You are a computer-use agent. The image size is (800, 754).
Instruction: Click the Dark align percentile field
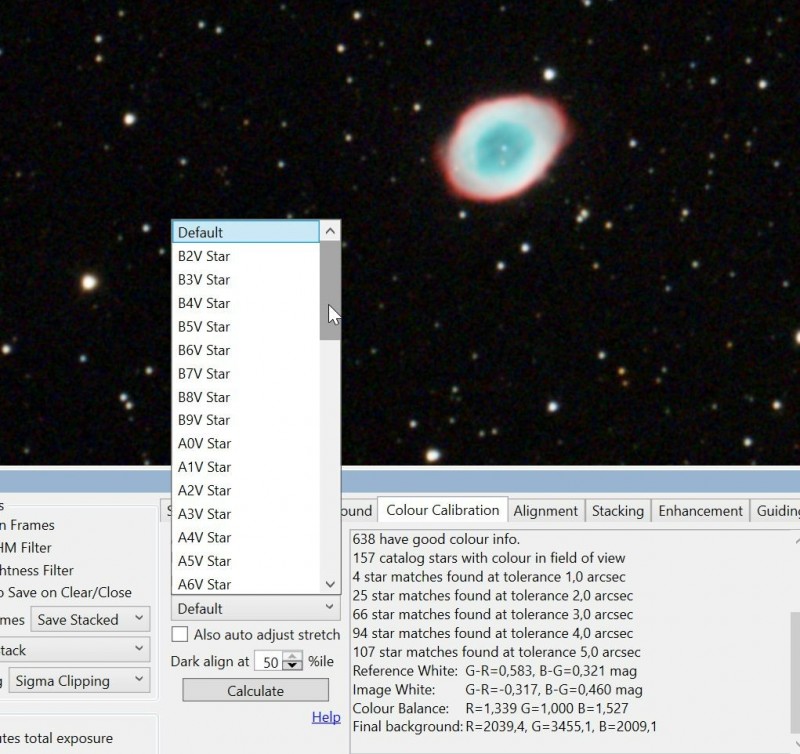pos(269,662)
